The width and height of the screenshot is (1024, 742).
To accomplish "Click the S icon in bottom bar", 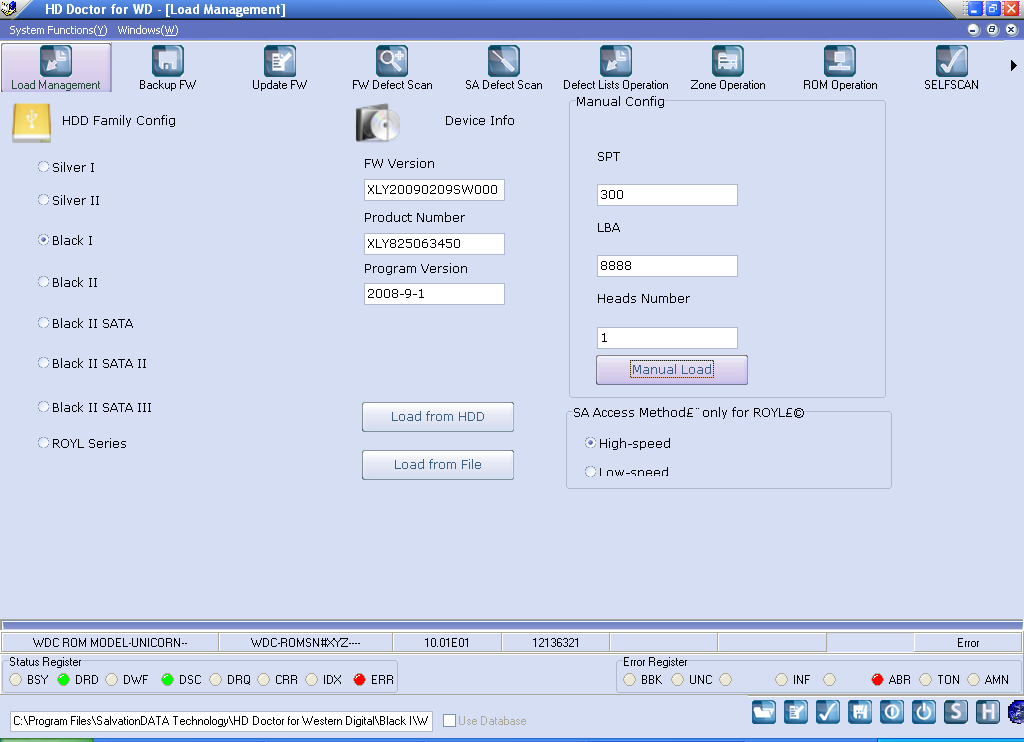I will (955, 711).
